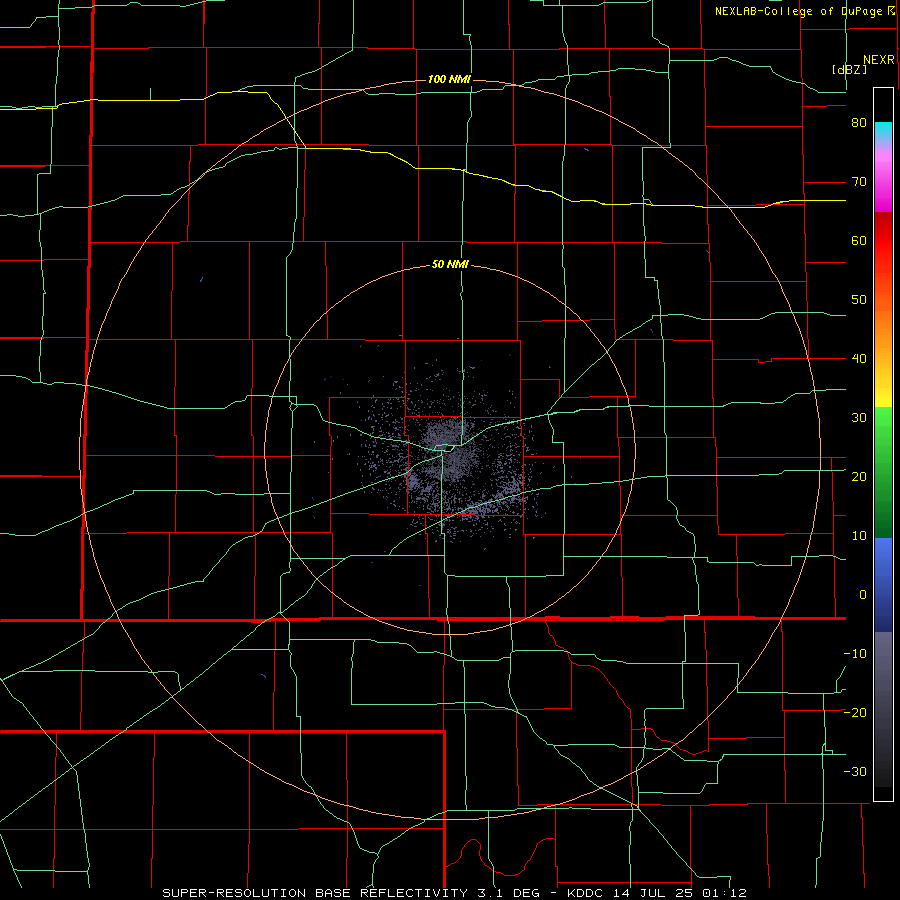
Task: Click the cyan band at top of color scale
Action: pyautogui.click(x=883, y=131)
